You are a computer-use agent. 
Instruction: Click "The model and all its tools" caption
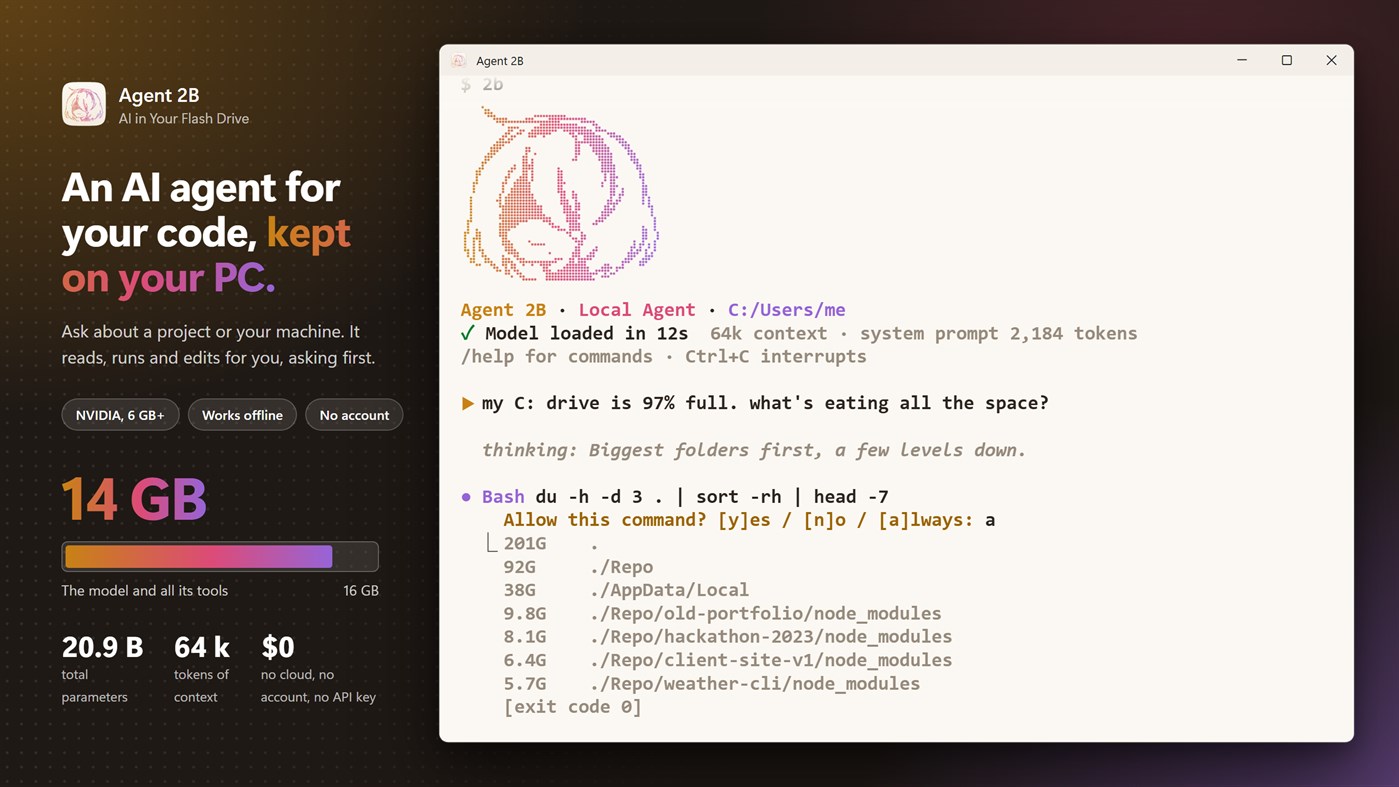(x=145, y=591)
